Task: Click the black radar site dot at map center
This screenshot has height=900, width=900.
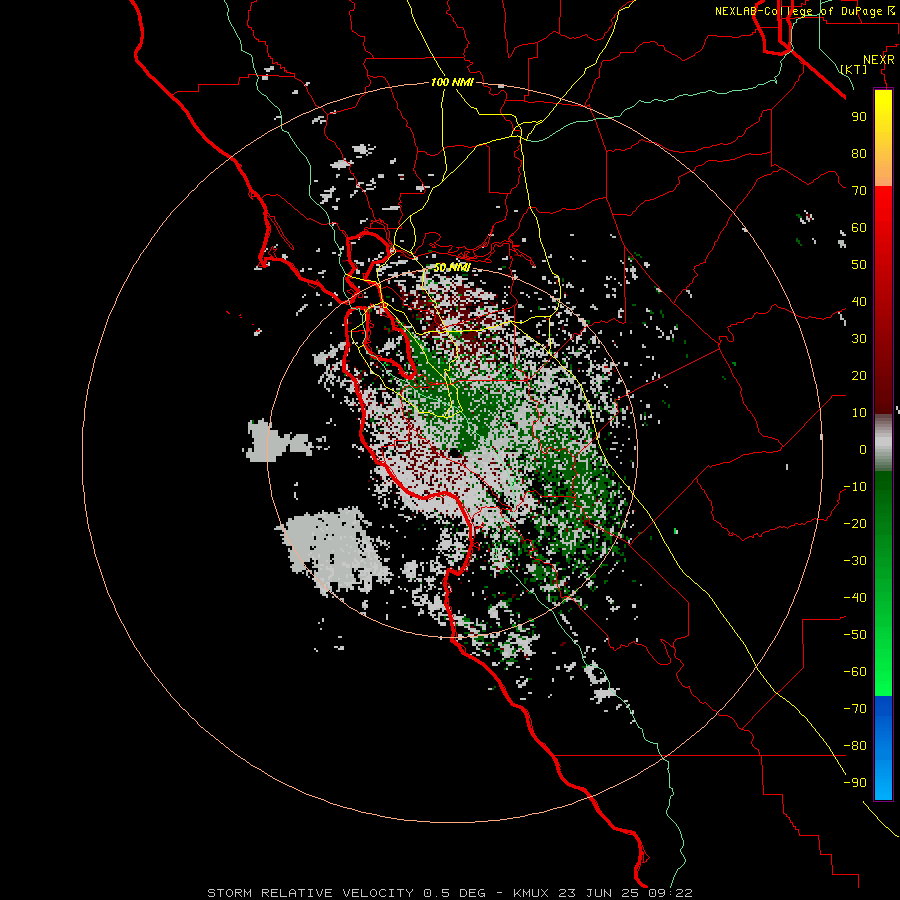Action: point(455,453)
